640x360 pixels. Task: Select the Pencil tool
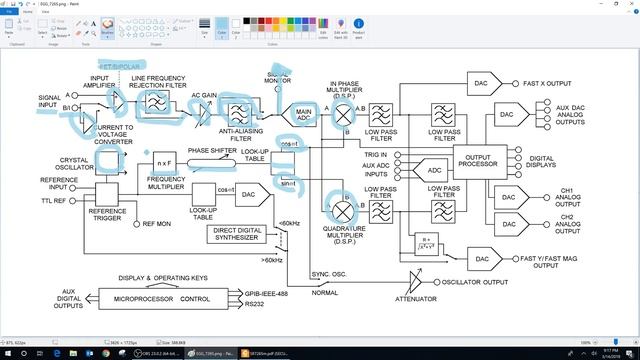tap(78, 23)
